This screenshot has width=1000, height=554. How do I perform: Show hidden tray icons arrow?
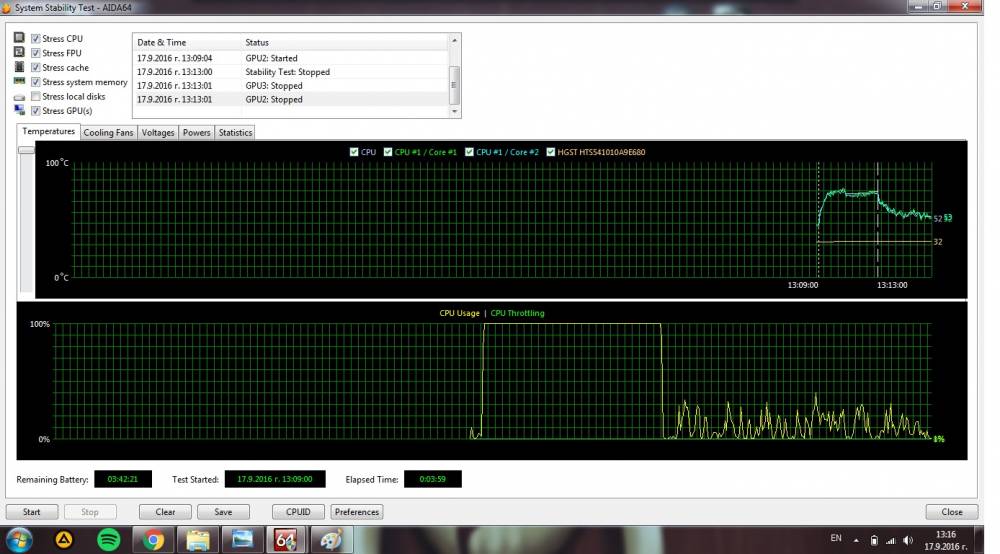point(856,540)
